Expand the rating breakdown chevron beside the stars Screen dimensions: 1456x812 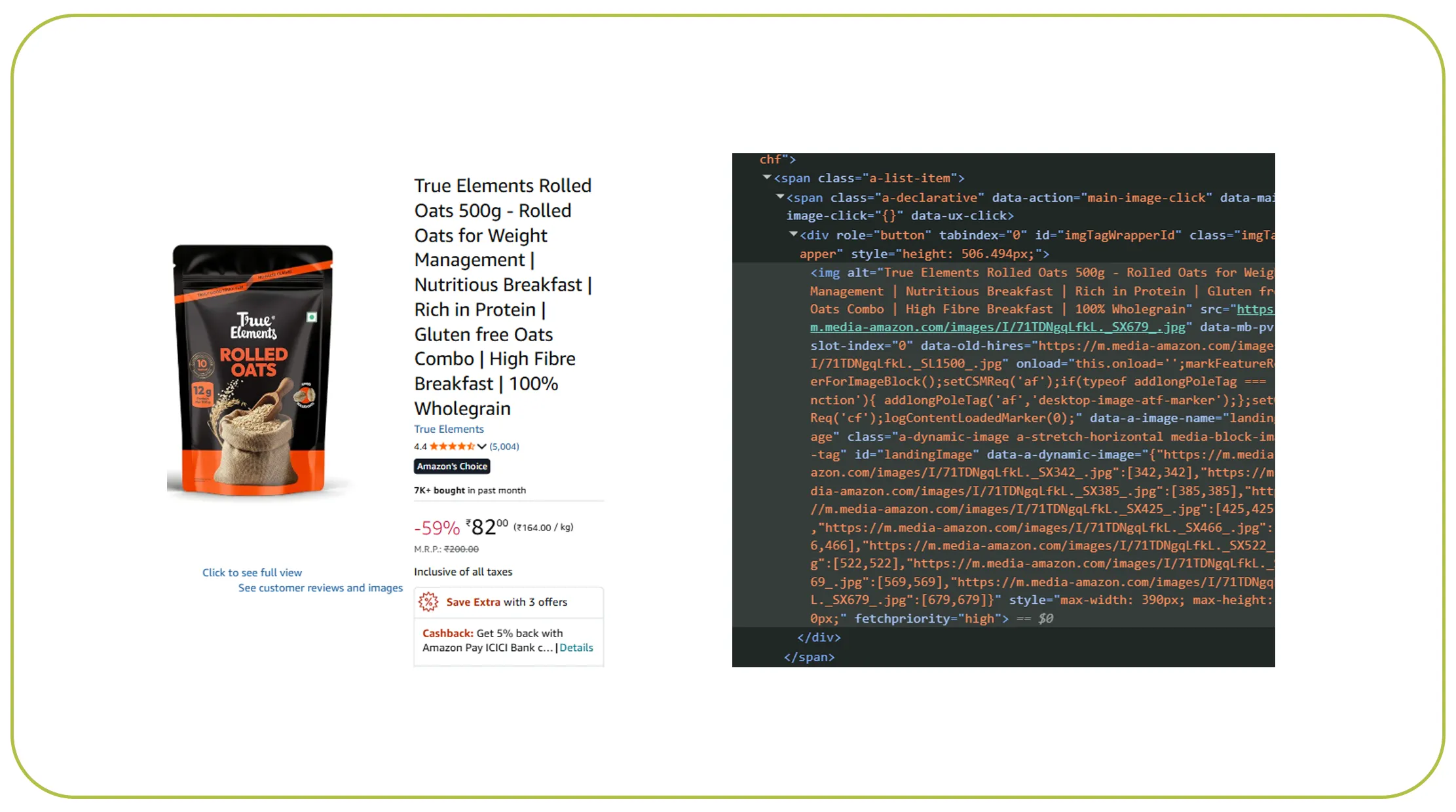[x=482, y=447]
